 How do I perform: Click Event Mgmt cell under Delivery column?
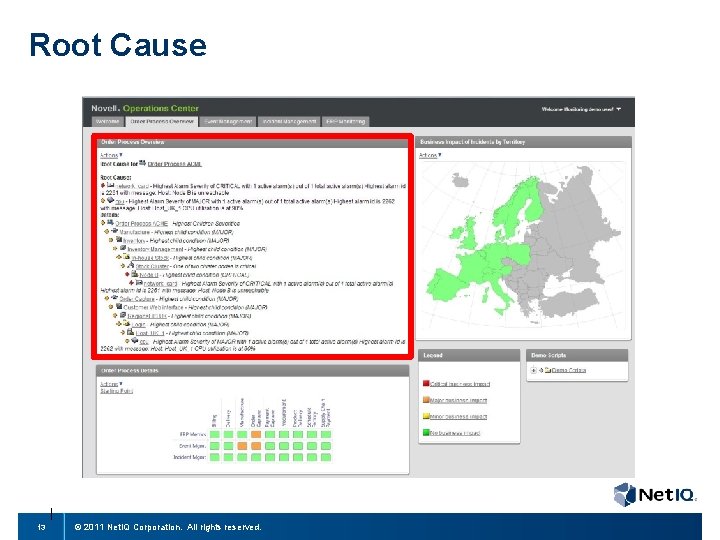tap(228, 446)
